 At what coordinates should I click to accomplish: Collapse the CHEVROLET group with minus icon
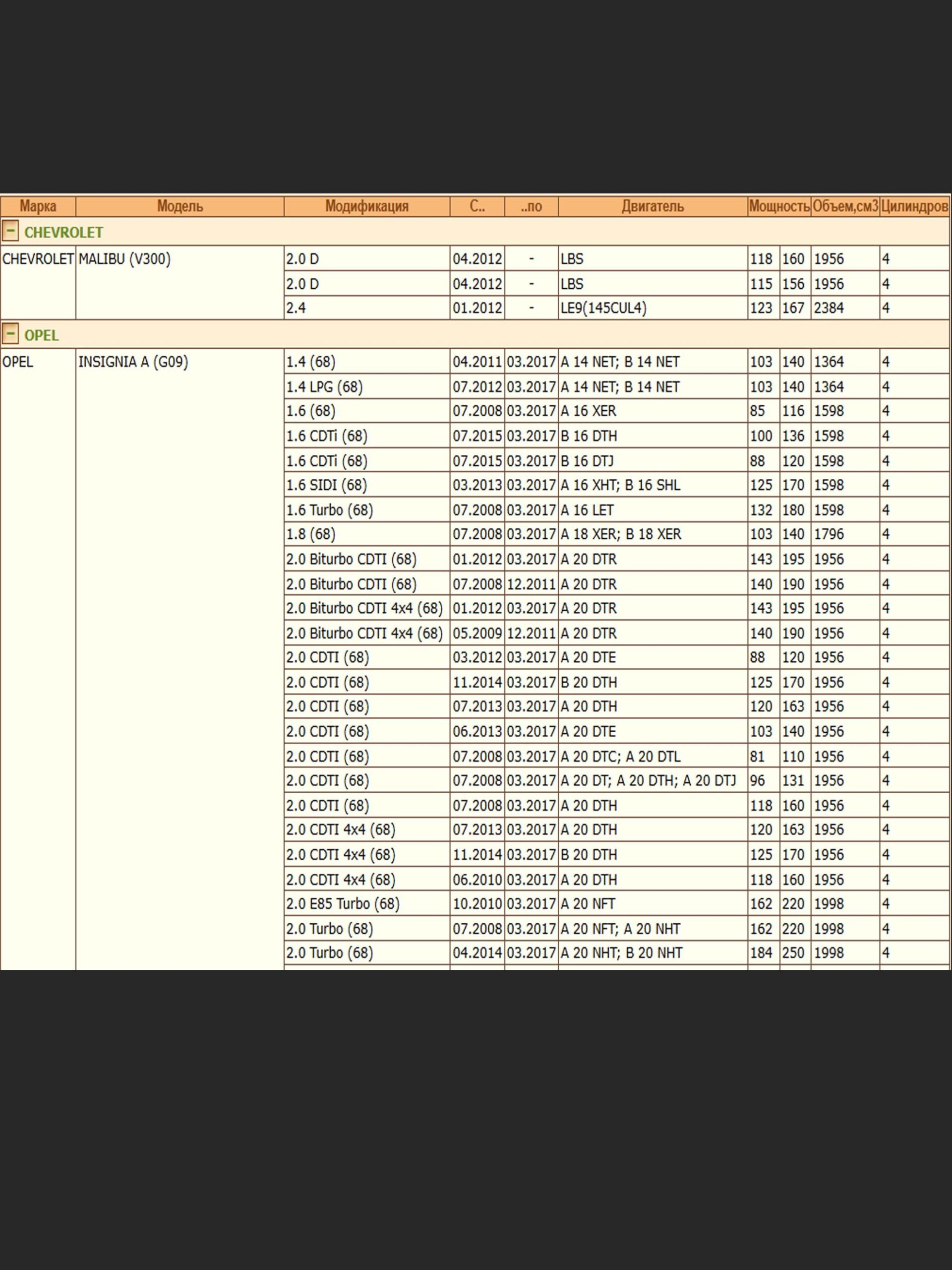[x=10, y=231]
